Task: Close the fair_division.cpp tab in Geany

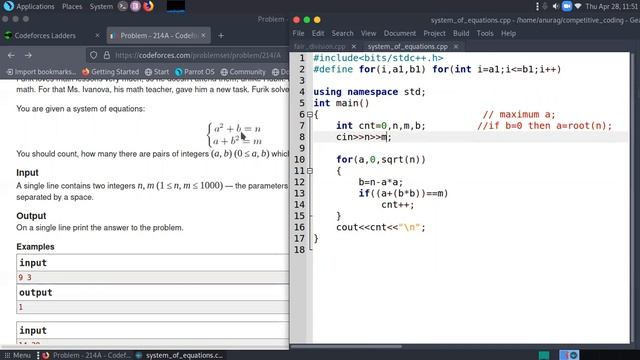Action: (x=354, y=47)
